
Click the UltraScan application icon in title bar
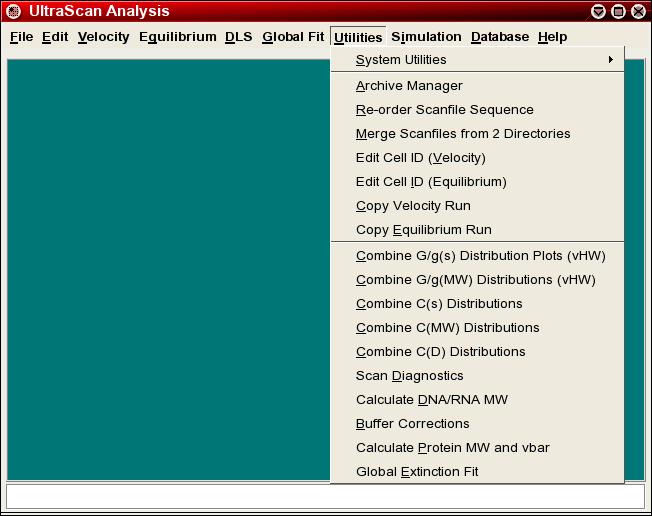[14, 12]
